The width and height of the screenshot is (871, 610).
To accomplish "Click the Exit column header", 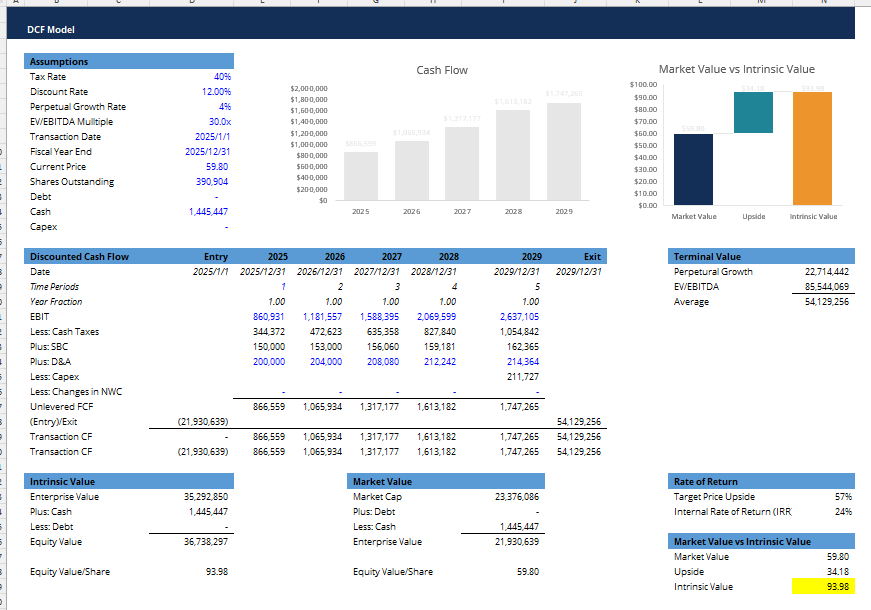I will pyautogui.click(x=592, y=257).
